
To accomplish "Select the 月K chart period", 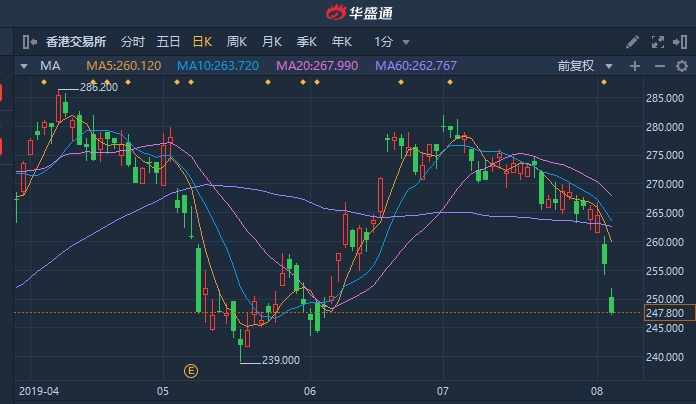I will [271, 42].
